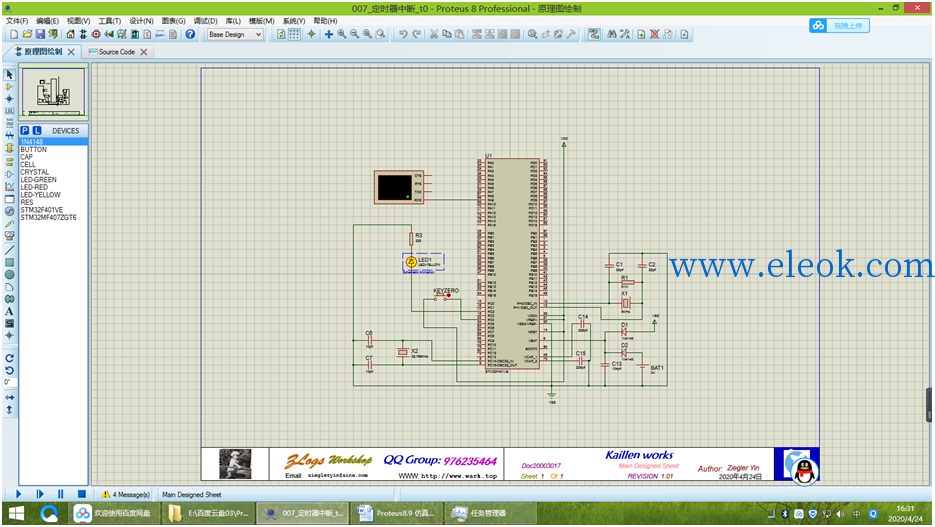
Task: Stop the simulation
Action: pyautogui.click(x=82, y=494)
